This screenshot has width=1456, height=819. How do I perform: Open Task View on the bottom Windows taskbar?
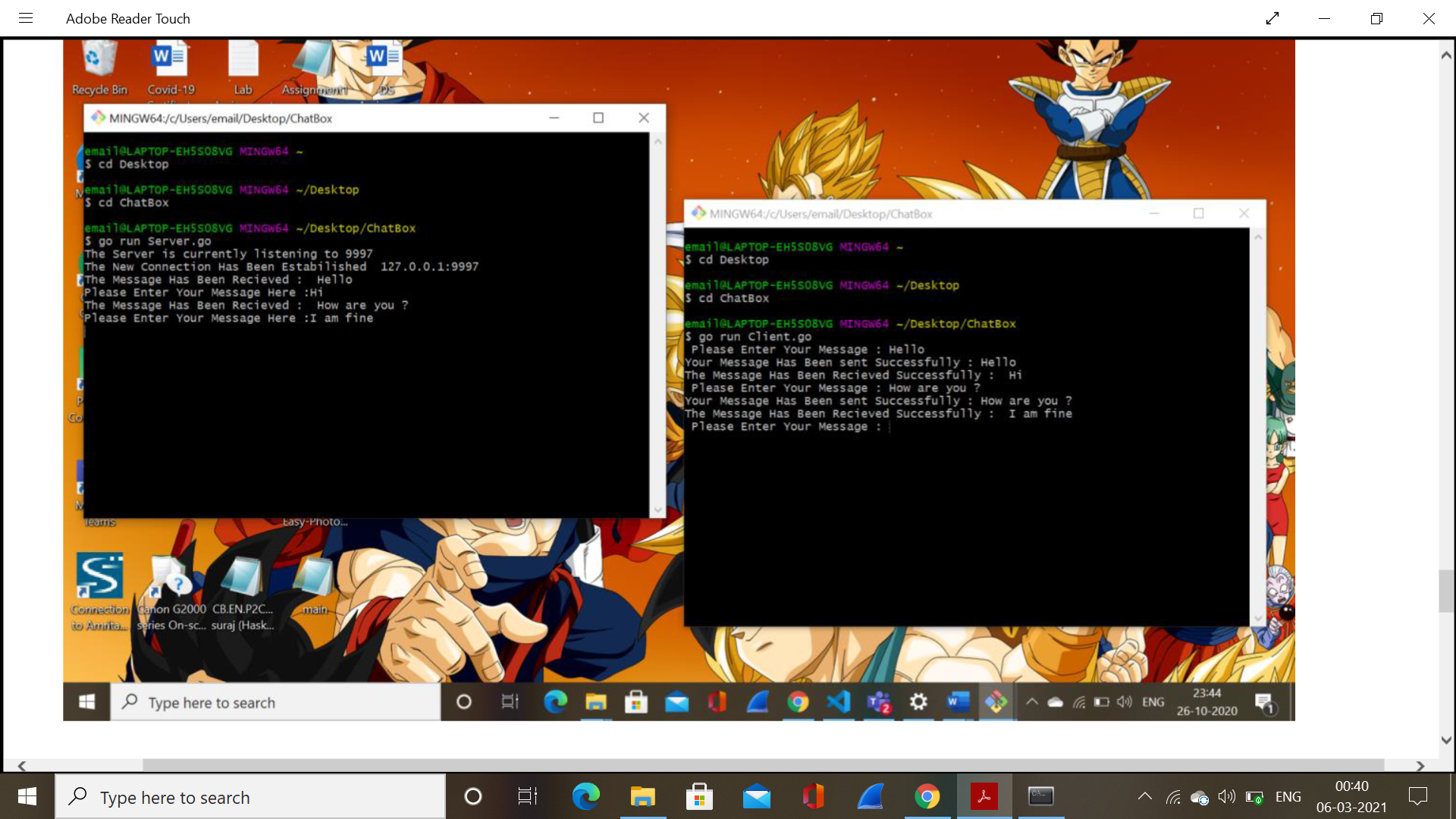click(528, 797)
